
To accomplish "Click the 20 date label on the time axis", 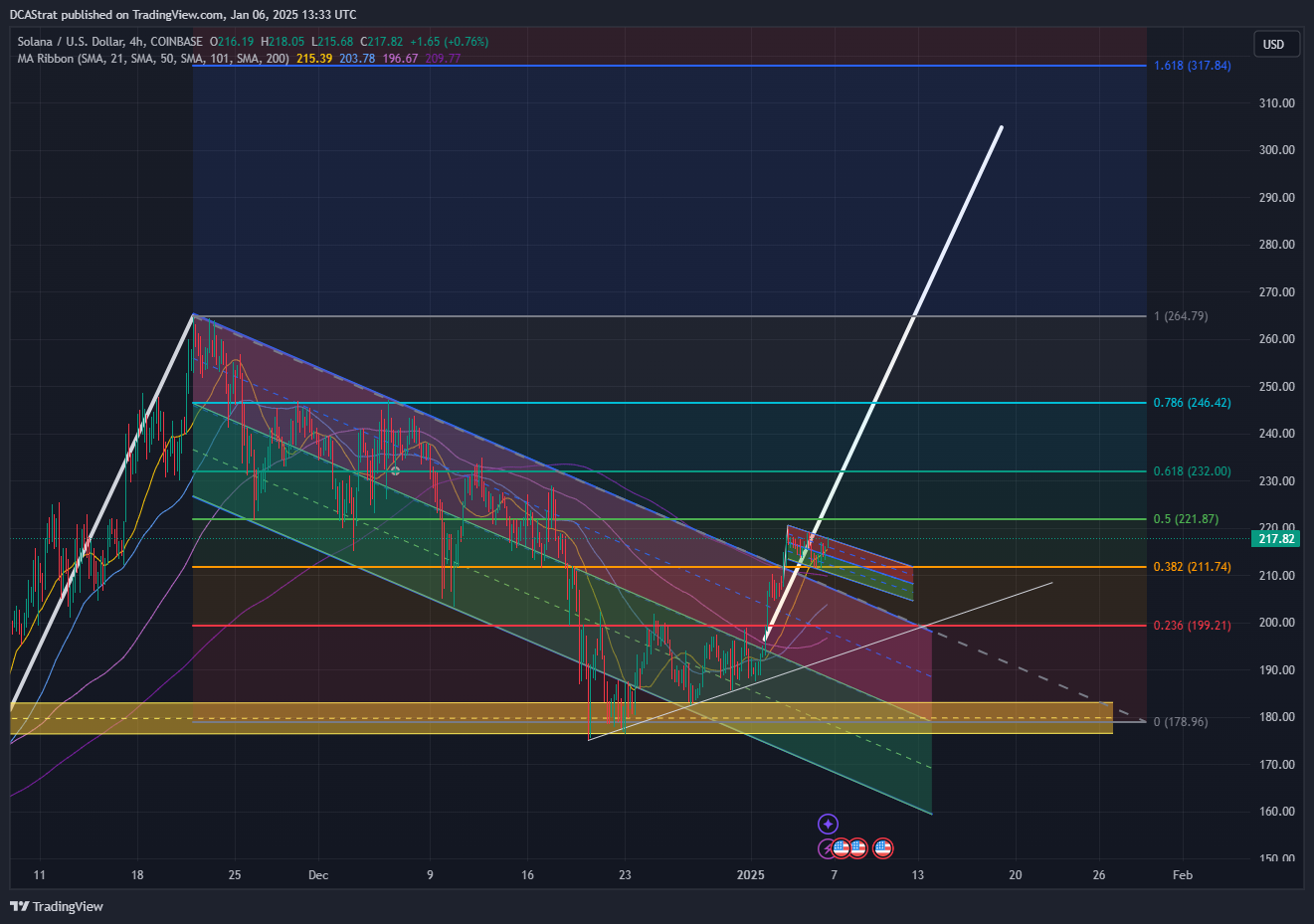I will click(x=1016, y=875).
